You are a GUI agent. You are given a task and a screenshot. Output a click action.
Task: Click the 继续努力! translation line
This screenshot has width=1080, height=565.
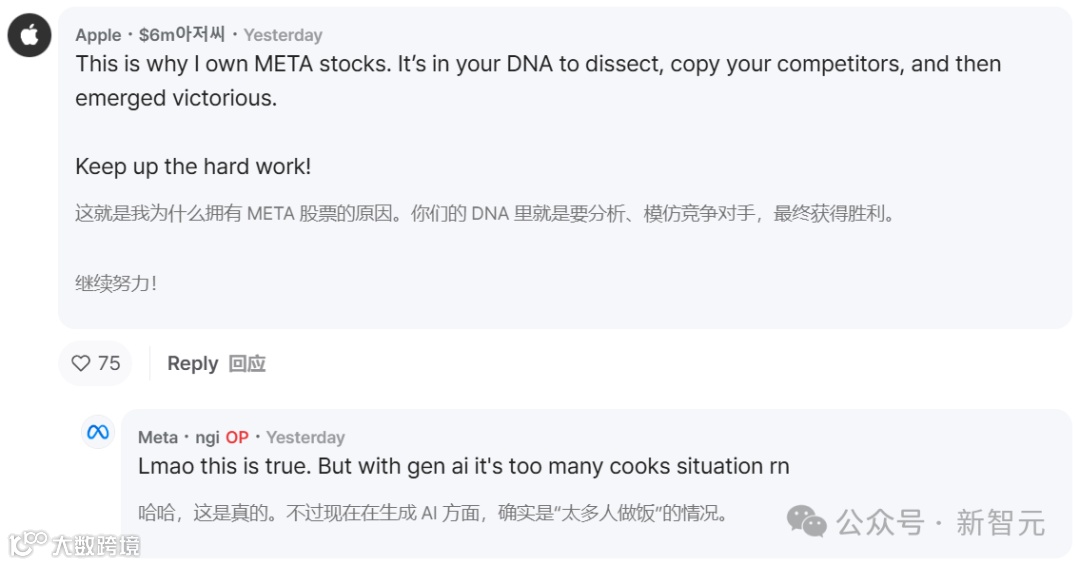pyautogui.click(x=116, y=283)
